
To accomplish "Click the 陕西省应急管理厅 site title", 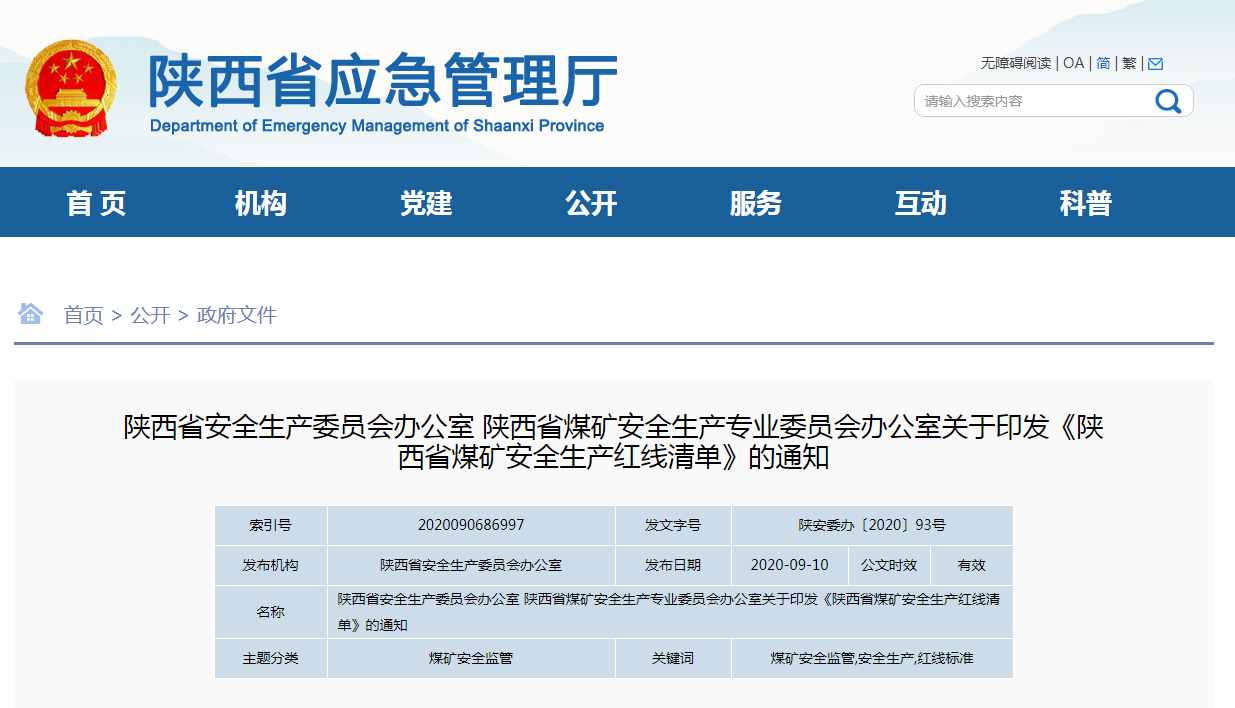I will point(382,82).
